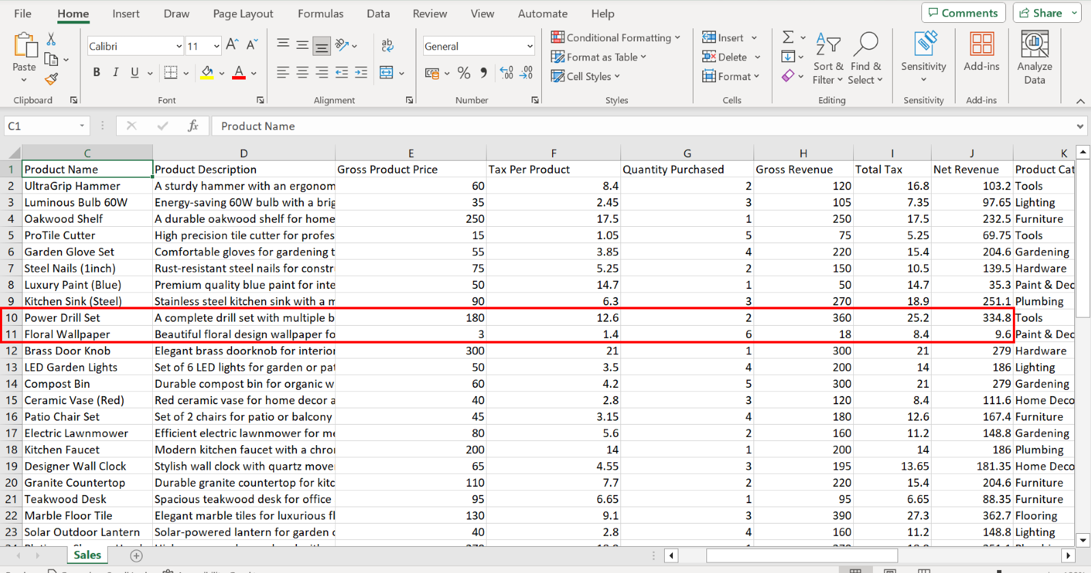This screenshot has width=1091, height=573.
Task: Toggle Italic formatting
Action: 115,73
